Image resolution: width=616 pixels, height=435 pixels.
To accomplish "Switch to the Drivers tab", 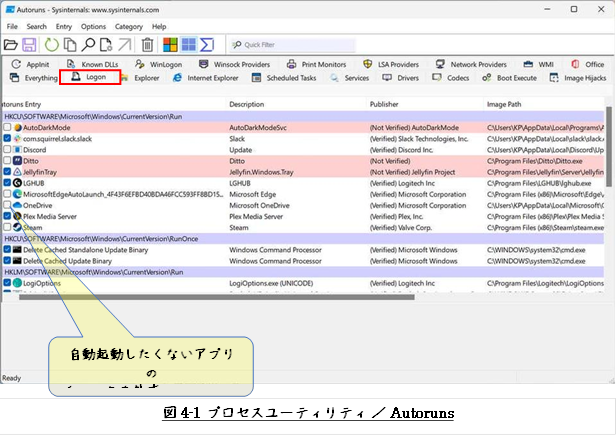I will [x=400, y=78].
